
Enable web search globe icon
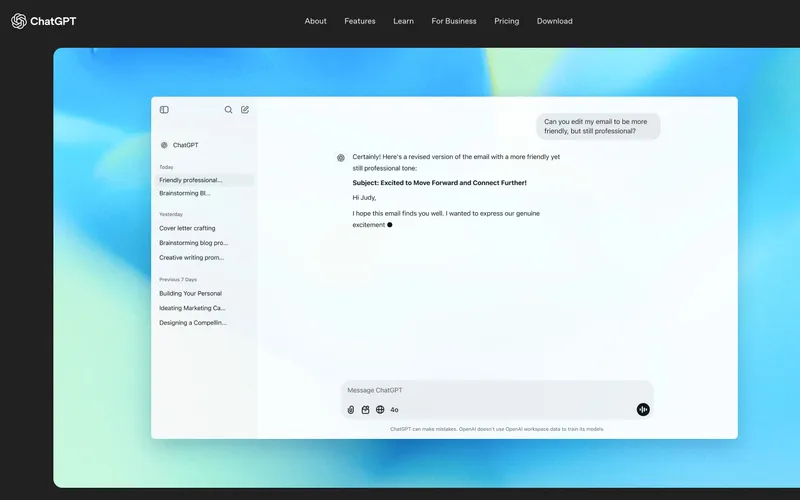coord(380,409)
